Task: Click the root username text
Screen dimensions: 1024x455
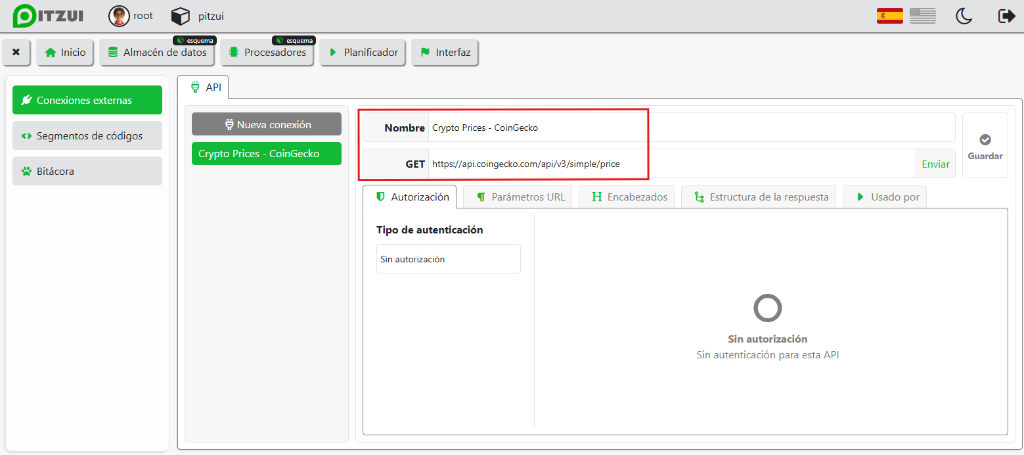Action: tap(143, 16)
